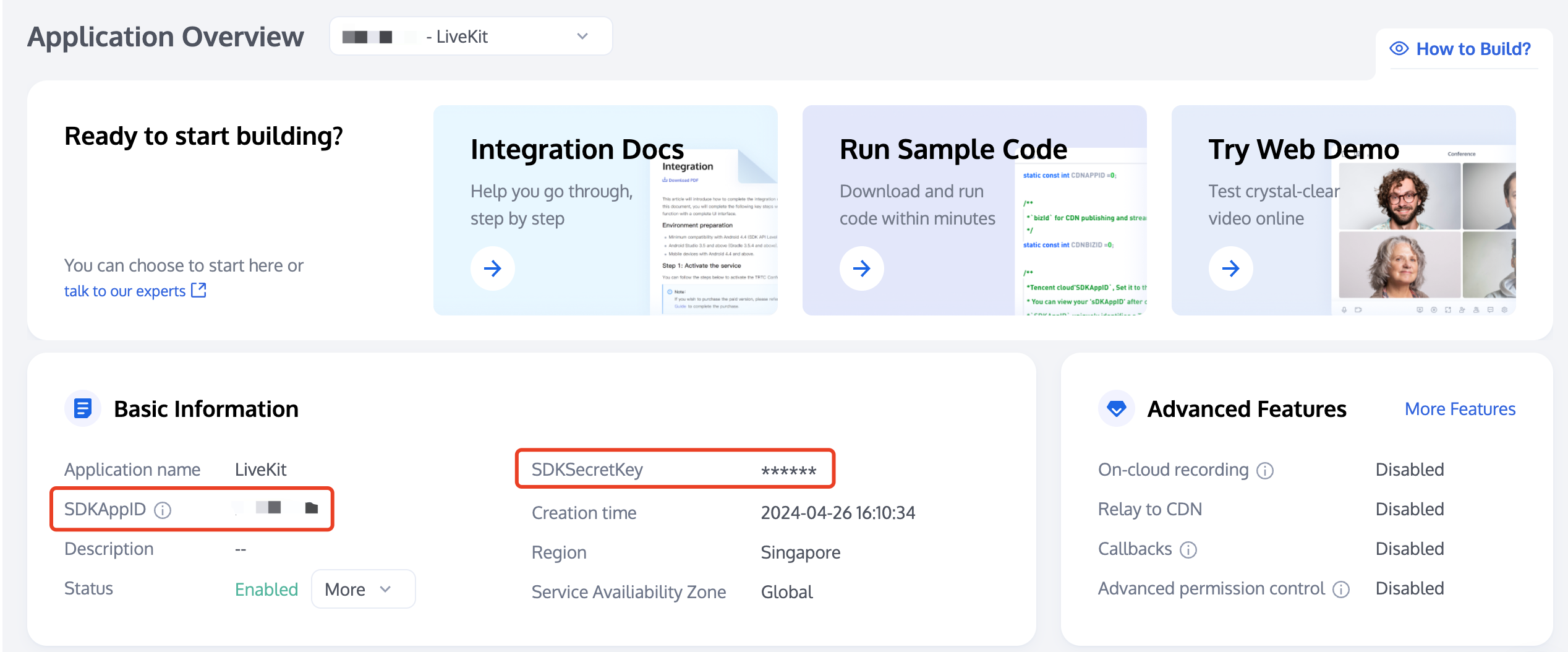The width and height of the screenshot is (1568, 652).
Task: Copy the SDKAppID value
Action: pyautogui.click(x=312, y=508)
